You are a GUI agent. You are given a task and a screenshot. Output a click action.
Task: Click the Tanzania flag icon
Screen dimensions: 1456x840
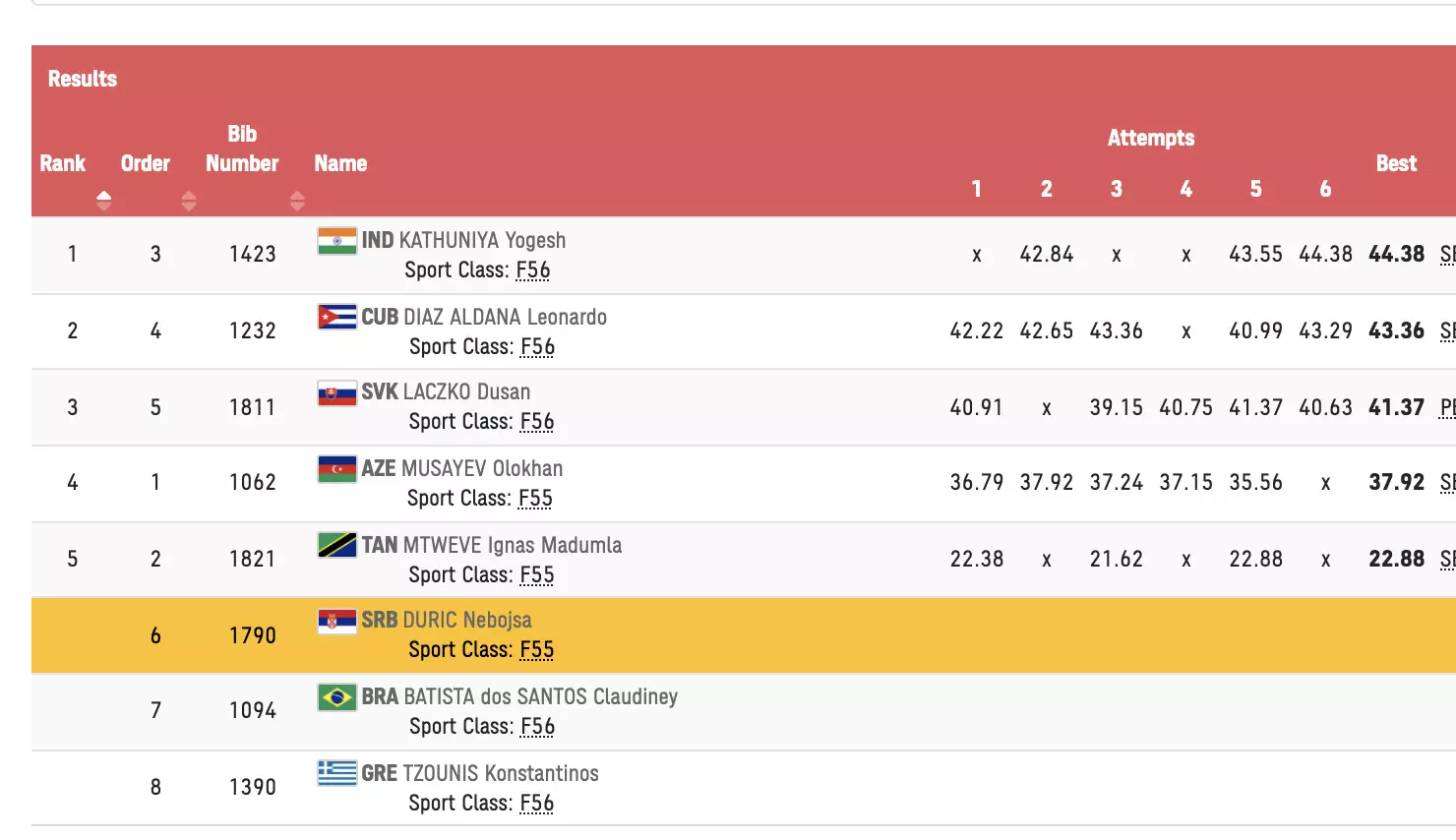(x=336, y=545)
